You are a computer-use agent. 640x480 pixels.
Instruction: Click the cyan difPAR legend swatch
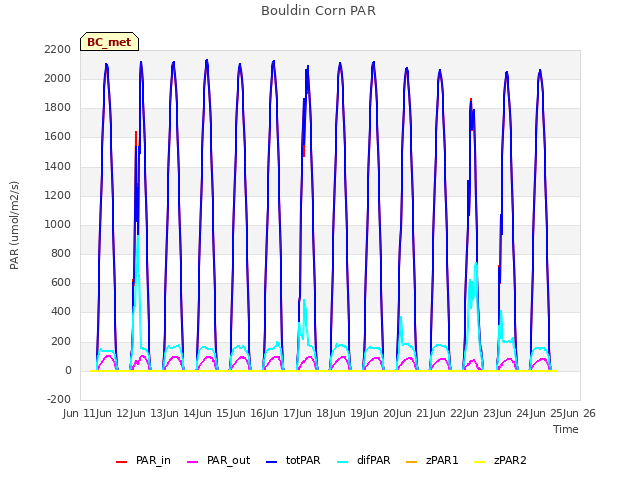pyautogui.click(x=343, y=462)
